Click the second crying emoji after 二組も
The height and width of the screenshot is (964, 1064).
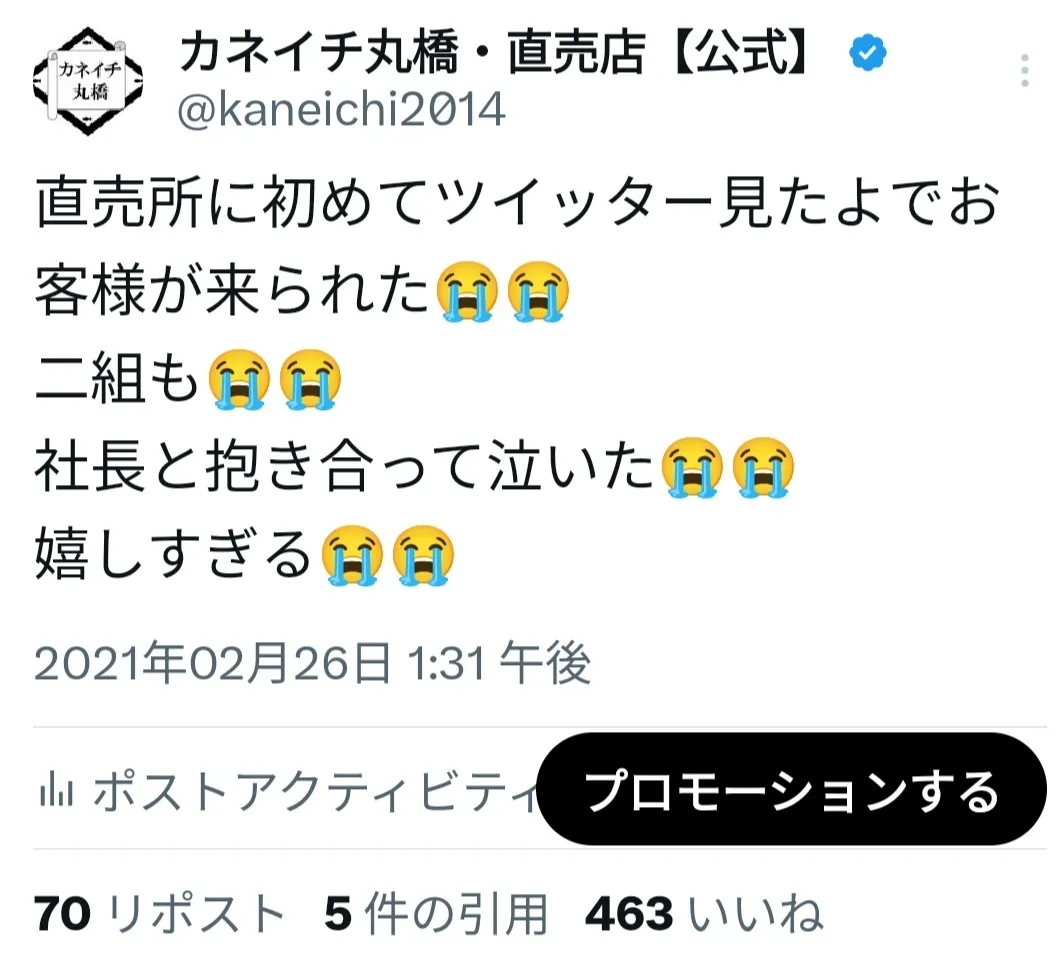tap(309, 379)
